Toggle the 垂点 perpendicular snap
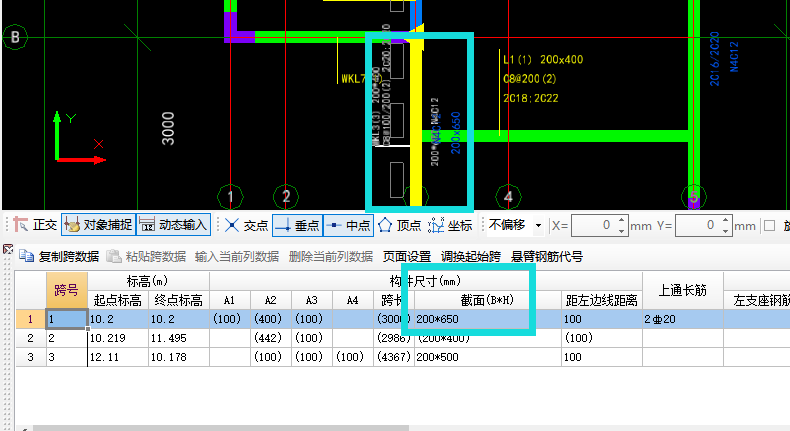Viewport: 790px width, 431px height. [297, 225]
